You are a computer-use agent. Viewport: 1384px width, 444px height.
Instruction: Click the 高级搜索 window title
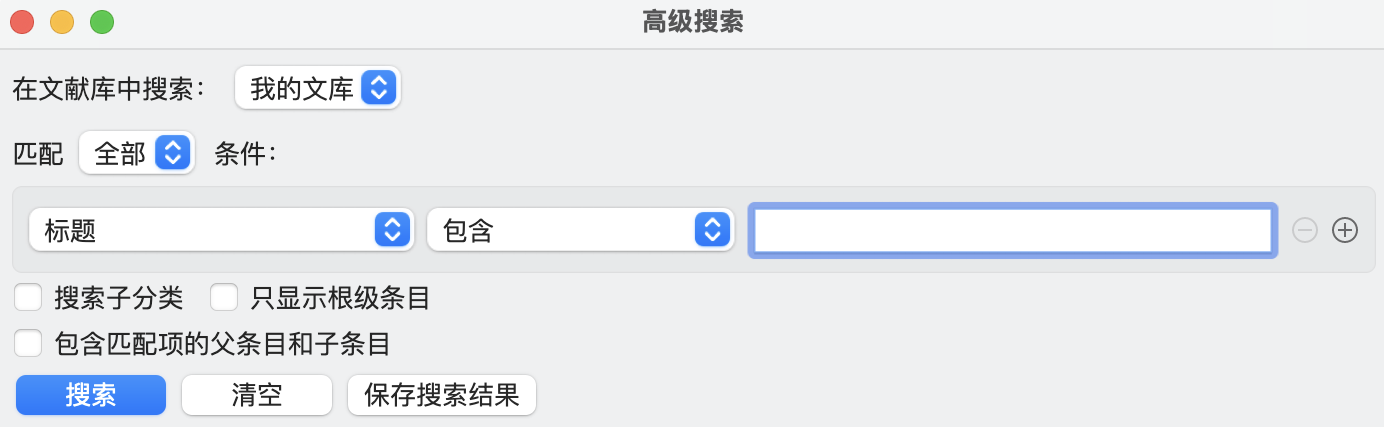pos(692,22)
